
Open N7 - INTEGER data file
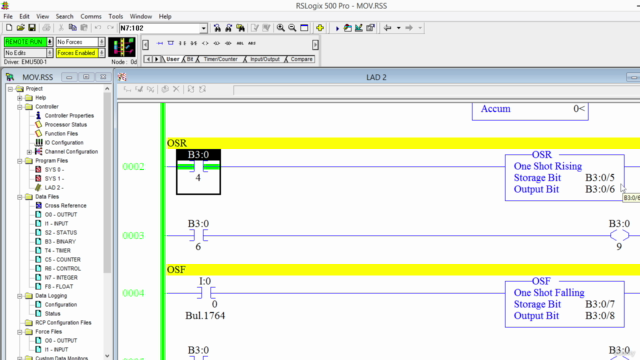pyautogui.click(x=56, y=278)
